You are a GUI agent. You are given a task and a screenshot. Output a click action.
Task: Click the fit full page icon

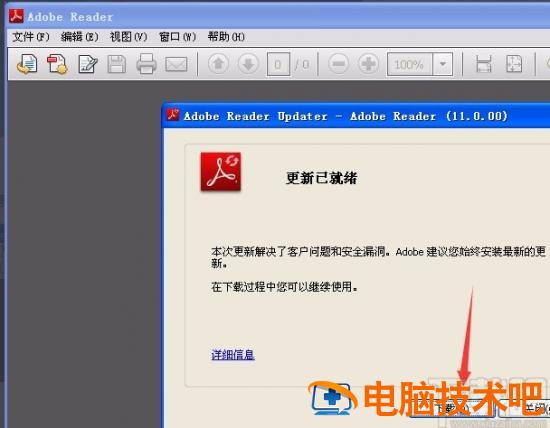click(514, 64)
